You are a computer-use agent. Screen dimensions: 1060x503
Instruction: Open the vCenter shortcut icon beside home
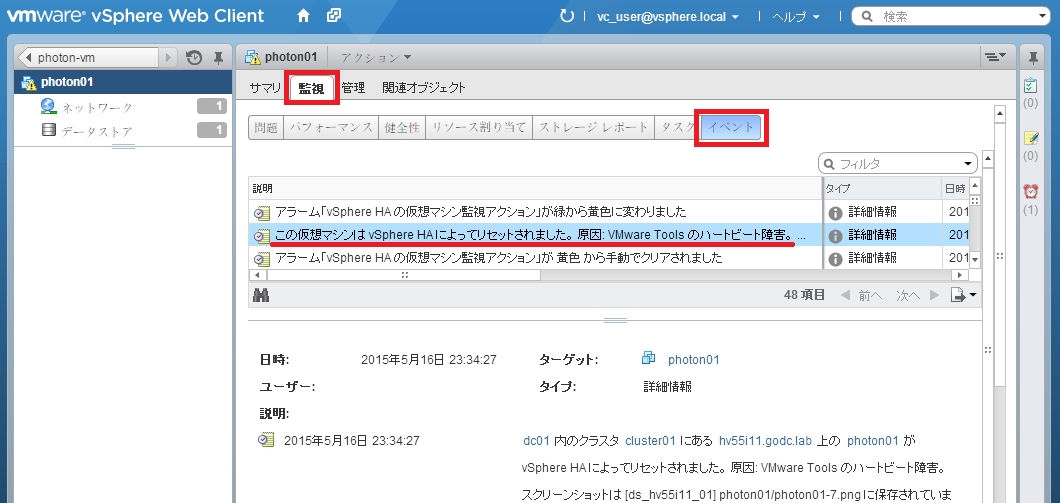point(333,15)
